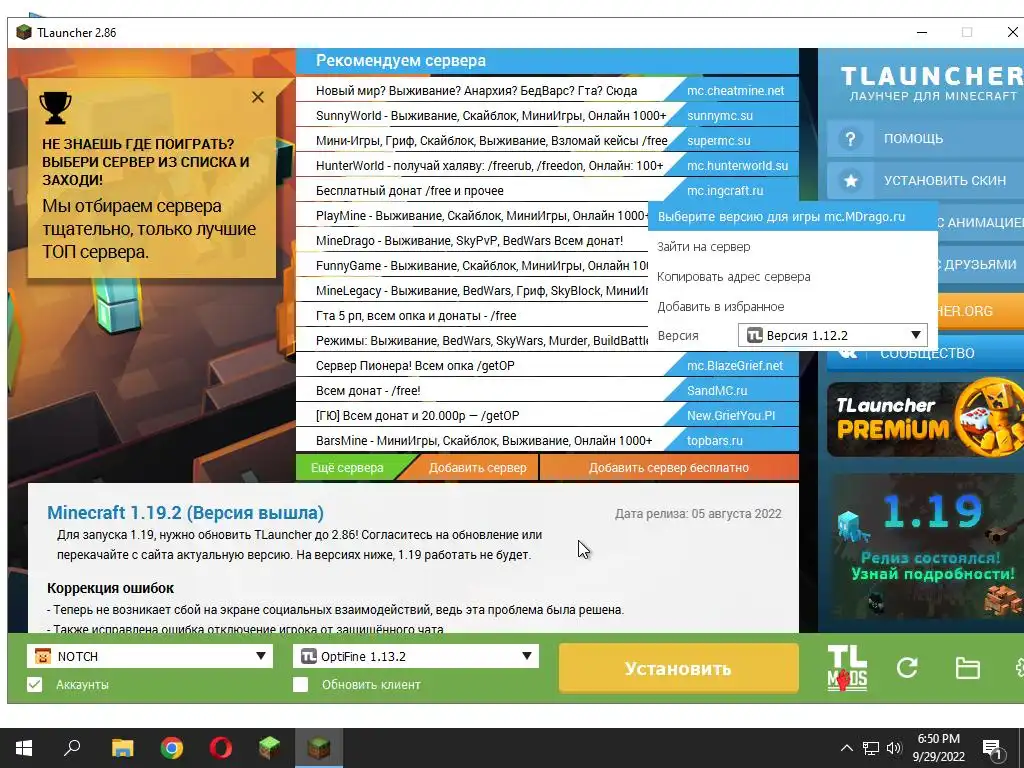This screenshot has width=1024, height=768.
Task: Select the PlayMine server row
Action: point(472,216)
